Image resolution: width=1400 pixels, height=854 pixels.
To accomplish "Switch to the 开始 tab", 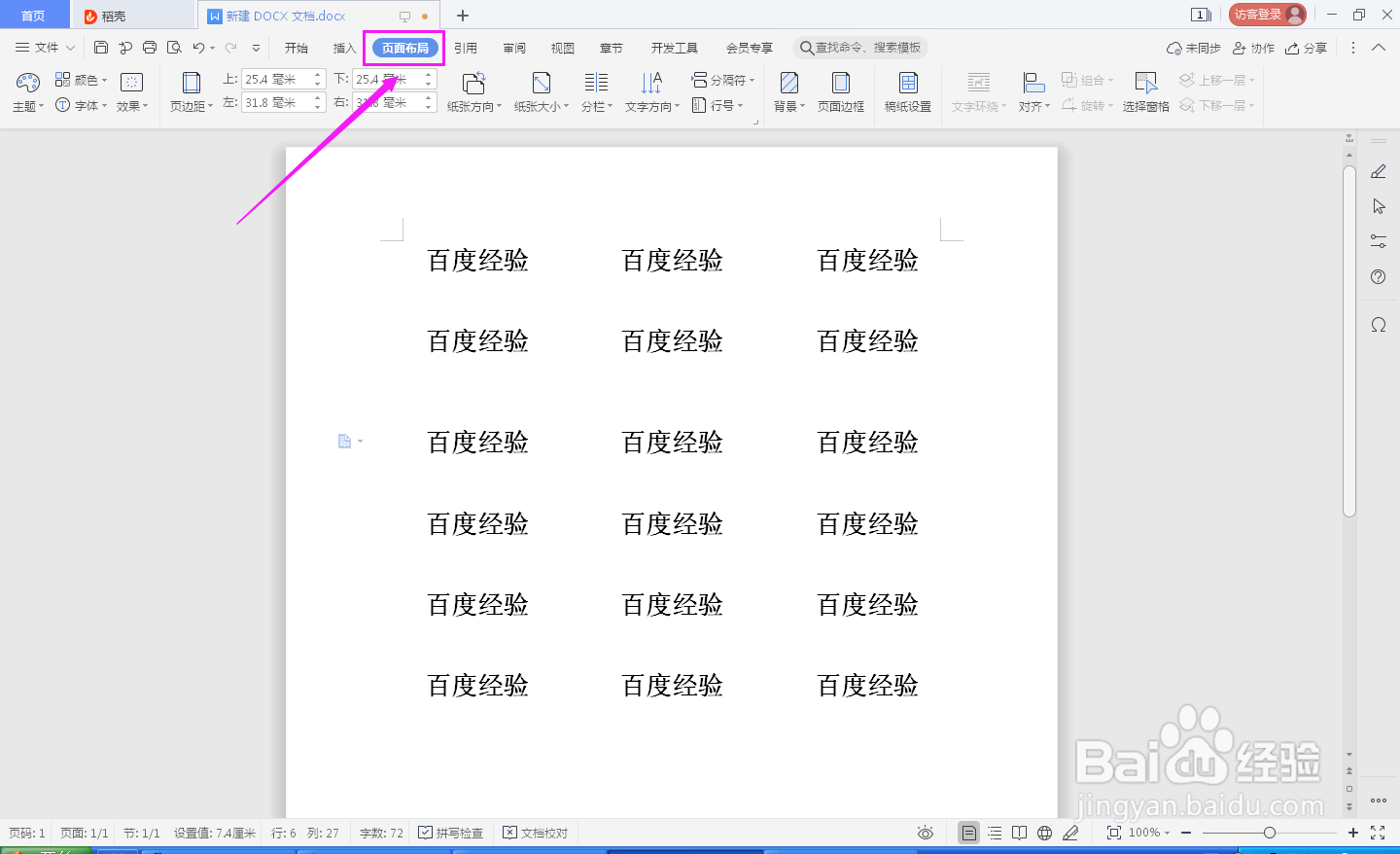I will (x=297, y=48).
